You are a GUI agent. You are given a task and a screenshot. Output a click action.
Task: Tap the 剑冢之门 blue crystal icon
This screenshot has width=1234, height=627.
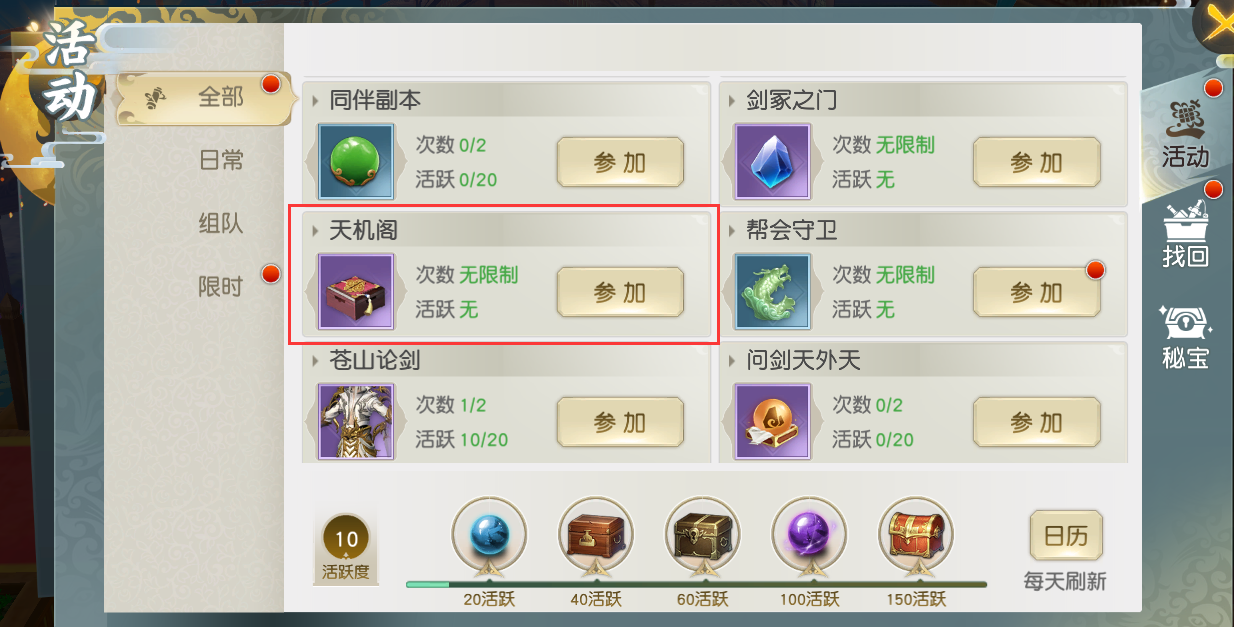coord(773,161)
